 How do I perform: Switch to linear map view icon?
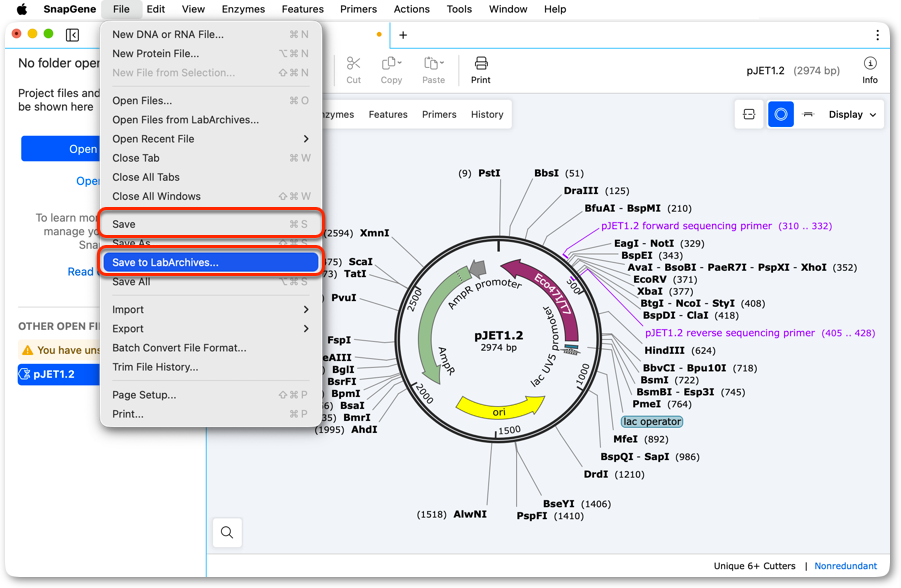808,114
